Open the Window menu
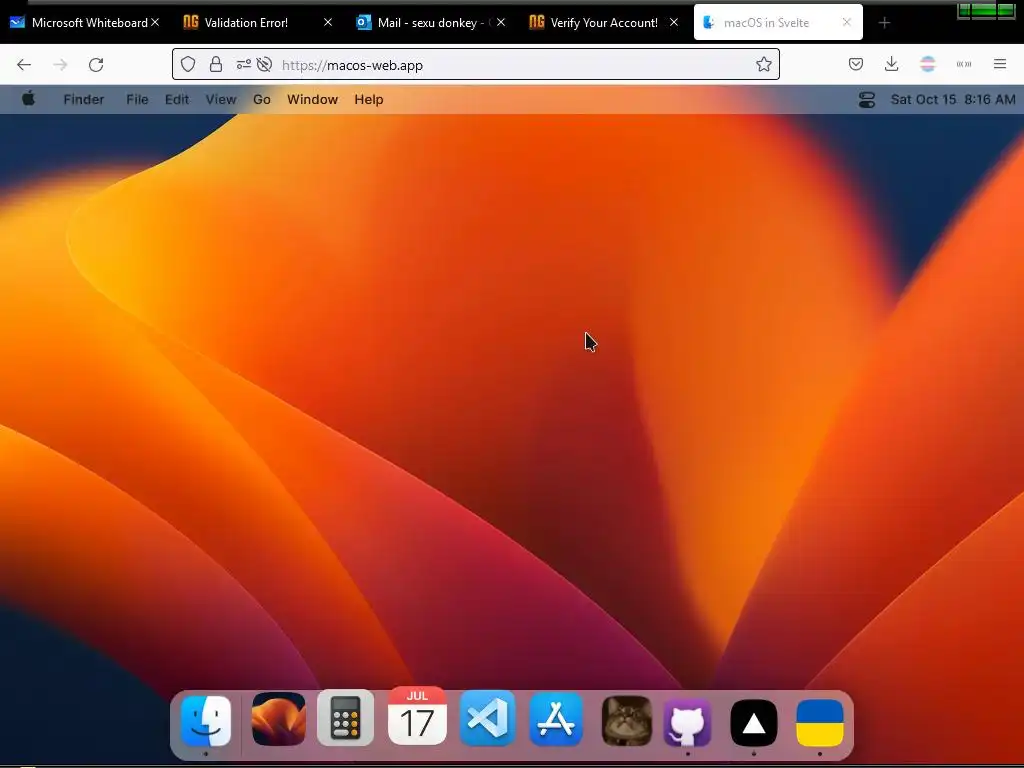Screen dimensions: 1024x768 pos(312,99)
